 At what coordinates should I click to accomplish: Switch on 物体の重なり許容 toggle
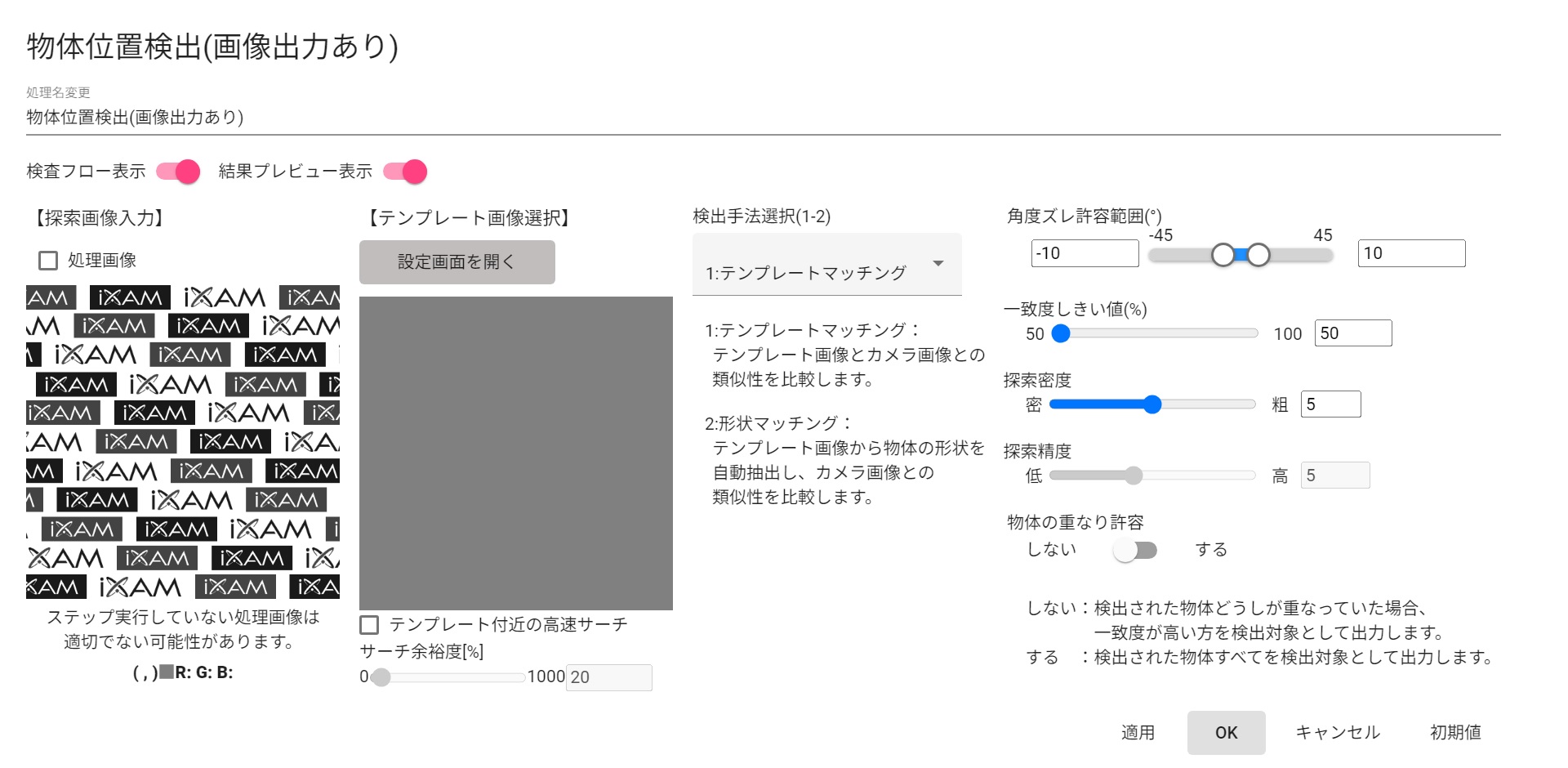click(1135, 550)
